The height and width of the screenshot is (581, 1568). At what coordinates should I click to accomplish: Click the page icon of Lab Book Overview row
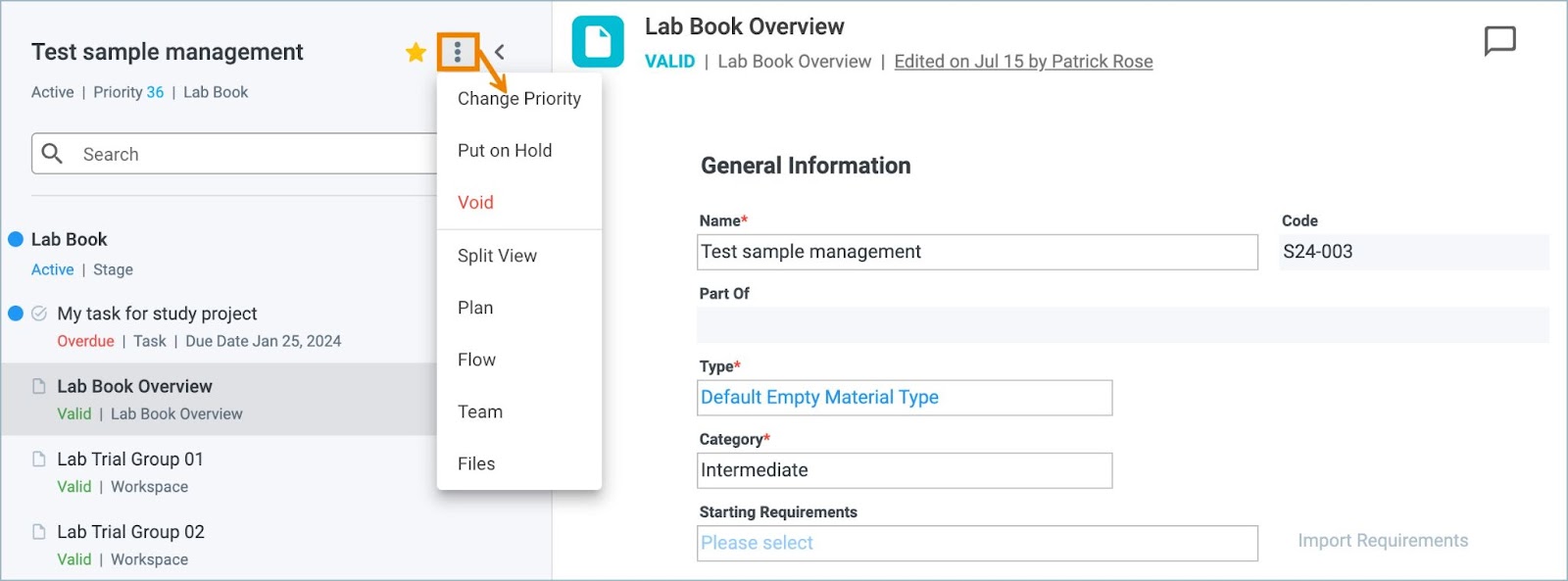39,386
